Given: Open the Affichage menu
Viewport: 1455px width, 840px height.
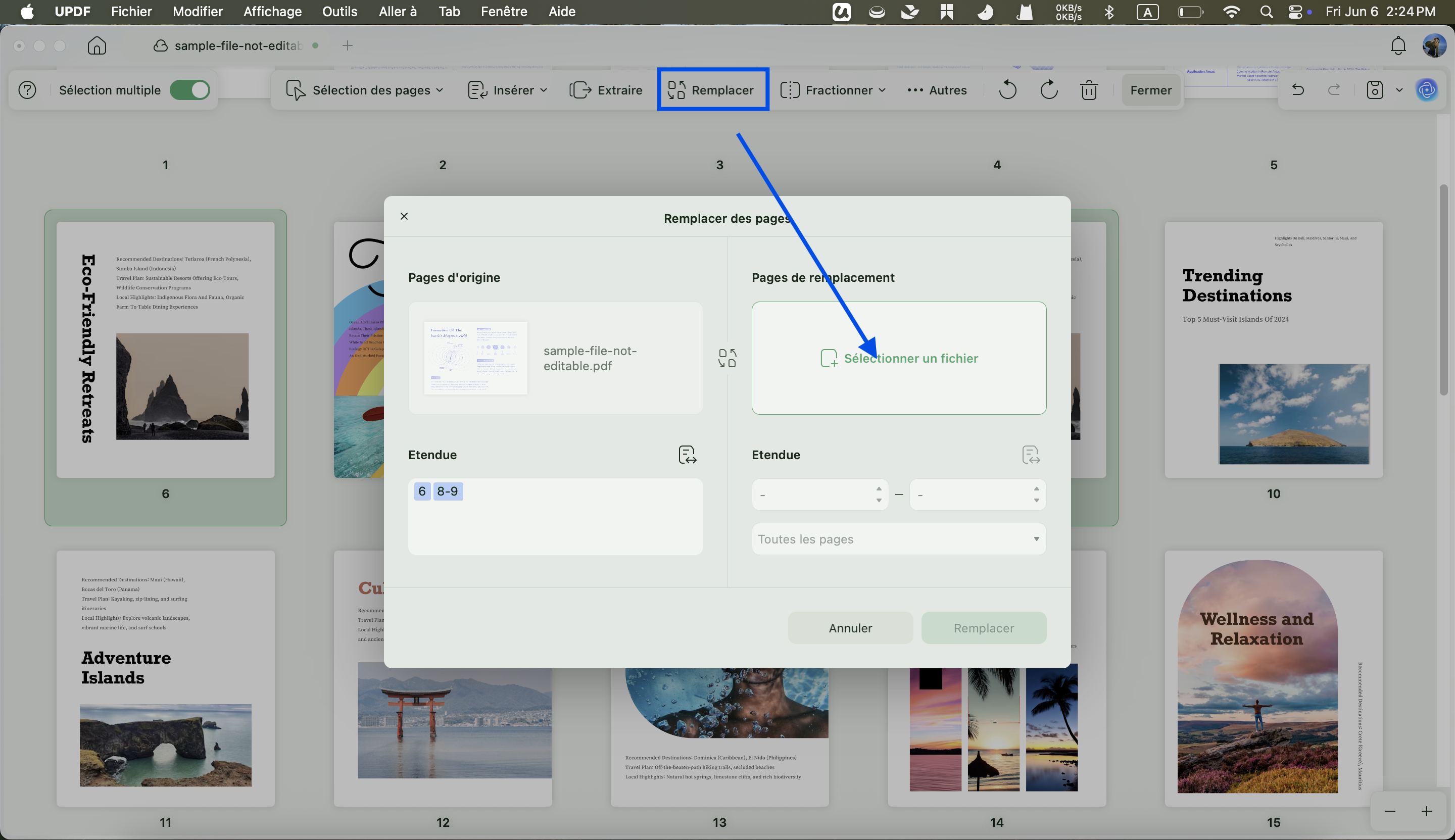Looking at the screenshot, I should point(272,12).
